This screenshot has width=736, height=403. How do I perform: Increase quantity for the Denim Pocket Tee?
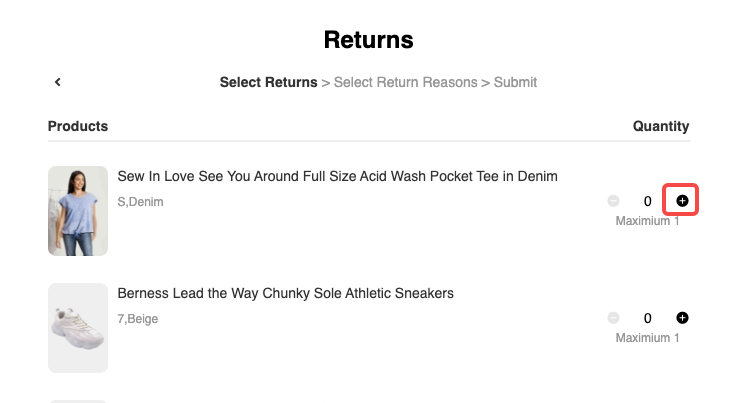pos(682,201)
